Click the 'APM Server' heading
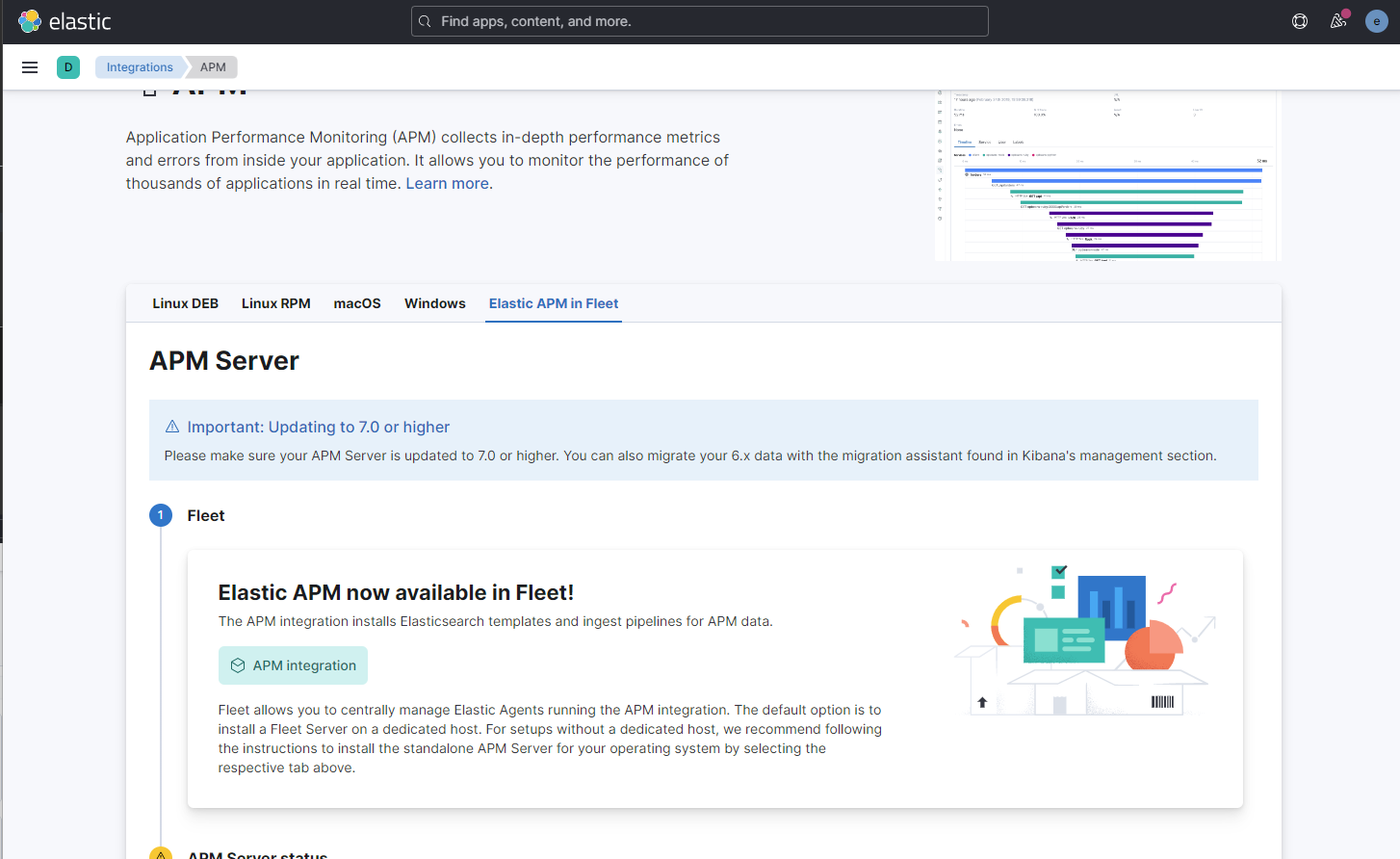 (224, 360)
